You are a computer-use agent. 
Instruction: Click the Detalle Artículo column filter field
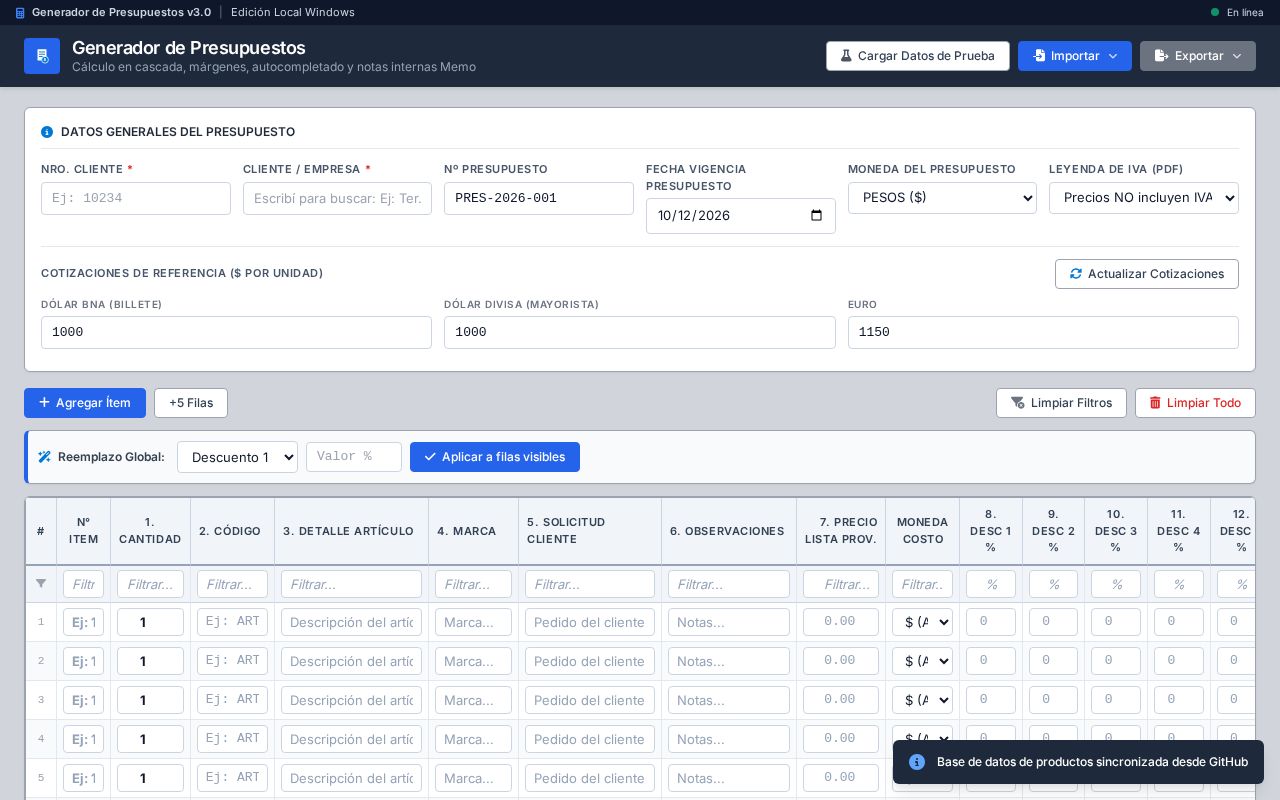point(351,584)
